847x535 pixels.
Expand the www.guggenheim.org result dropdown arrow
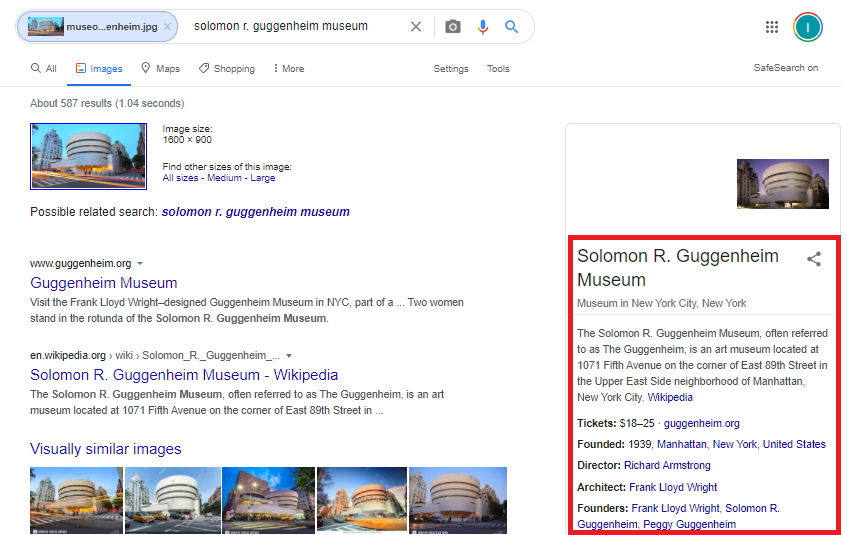[x=140, y=264]
